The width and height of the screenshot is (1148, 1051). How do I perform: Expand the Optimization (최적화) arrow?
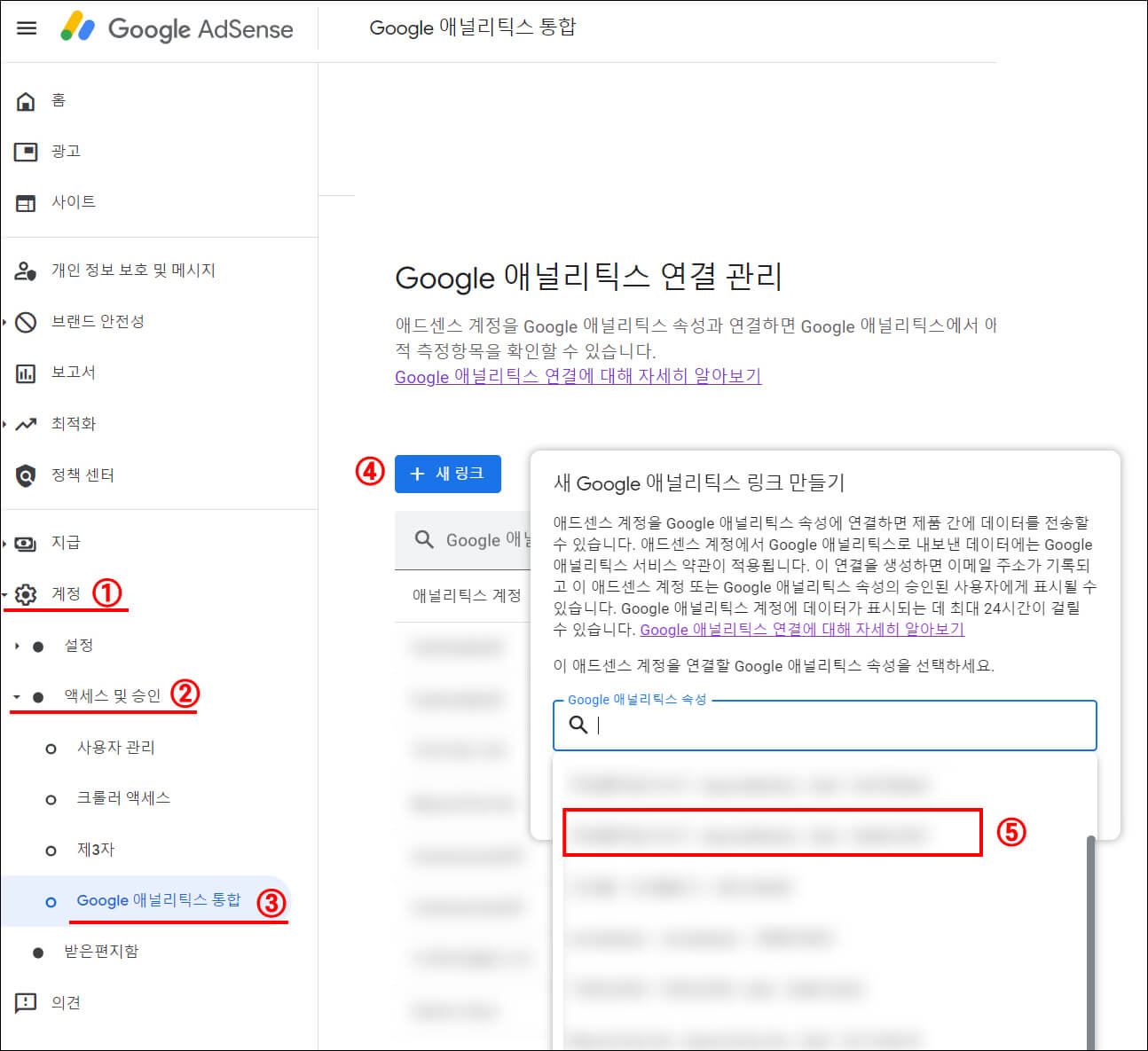[x=4, y=424]
